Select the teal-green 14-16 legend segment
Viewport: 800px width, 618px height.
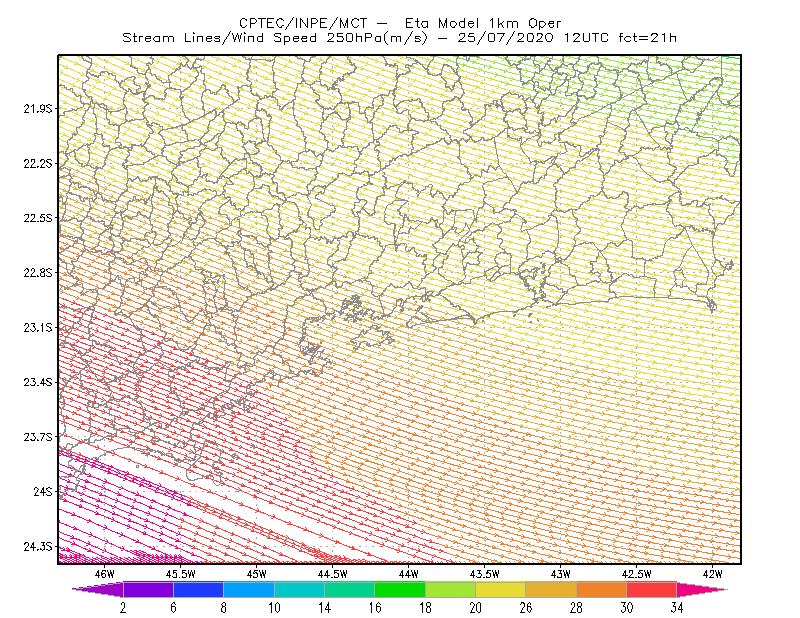point(349,589)
